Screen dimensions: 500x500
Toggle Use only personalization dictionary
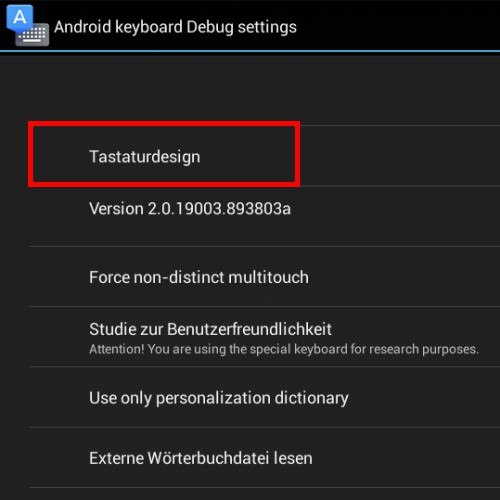(x=265, y=397)
